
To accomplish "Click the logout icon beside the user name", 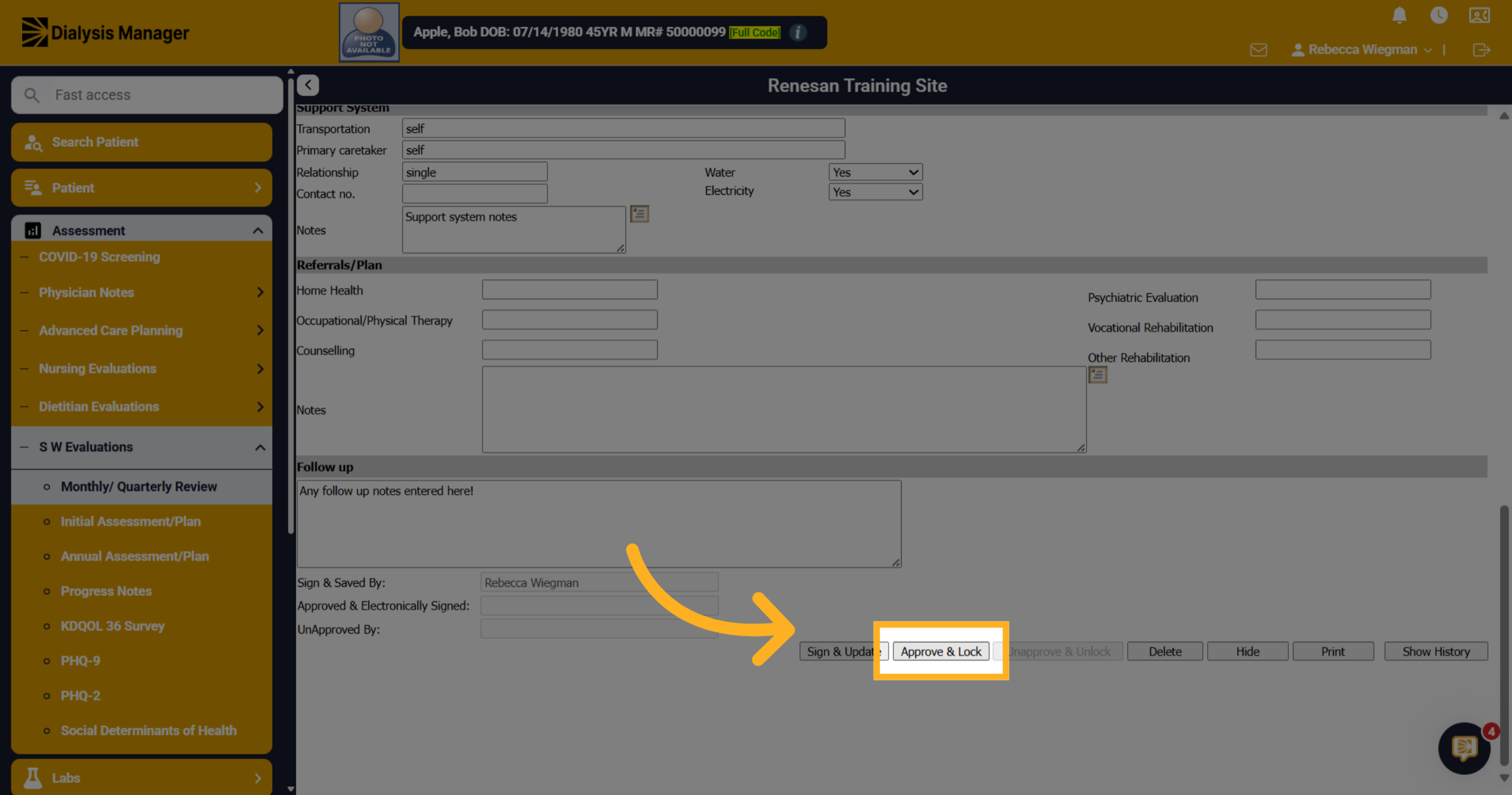I will (1481, 50).
